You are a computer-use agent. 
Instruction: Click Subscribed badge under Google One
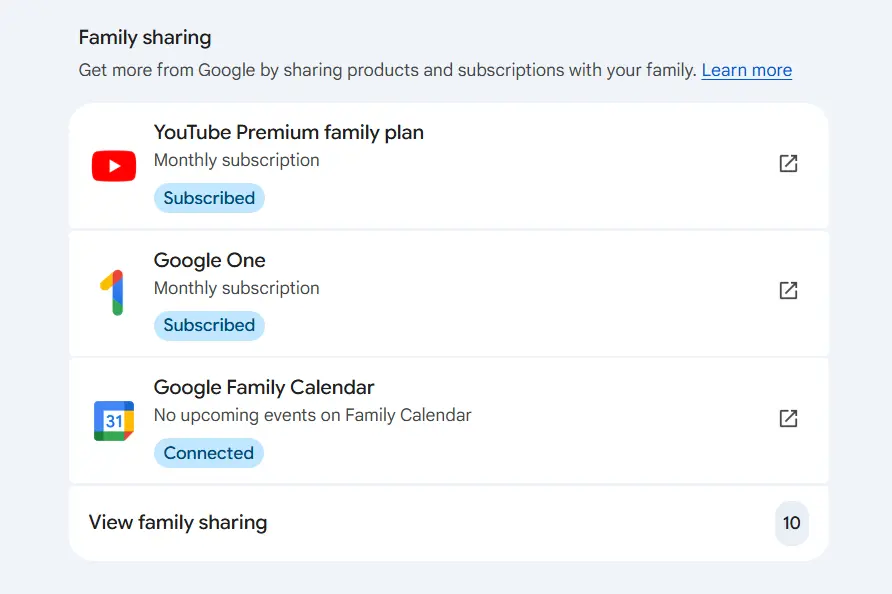click(209, 325)
